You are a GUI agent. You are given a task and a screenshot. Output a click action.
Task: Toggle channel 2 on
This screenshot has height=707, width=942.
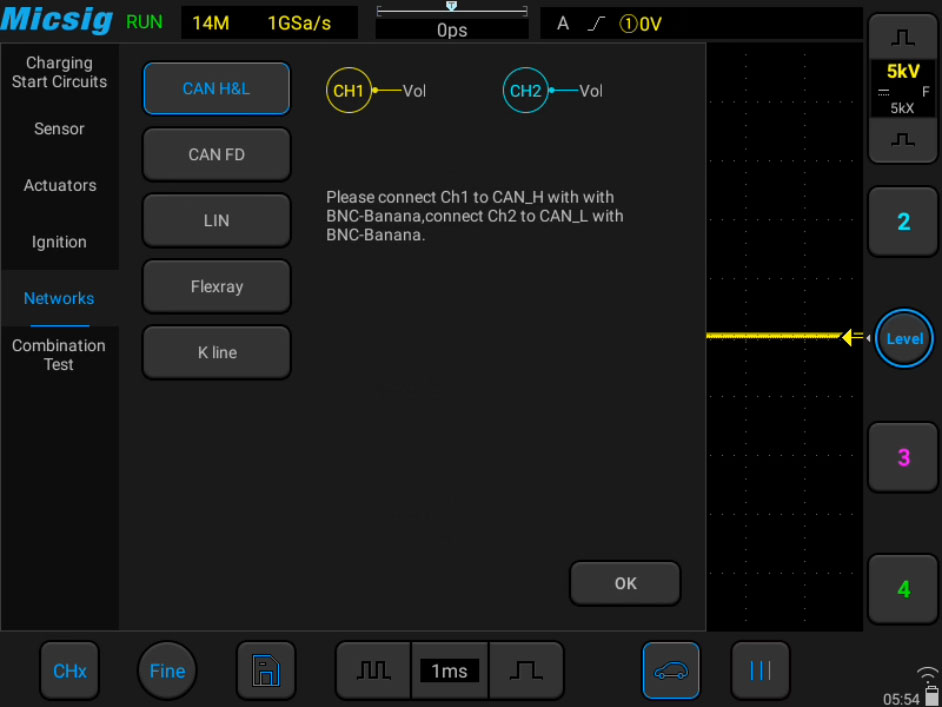tap(903, 222)
